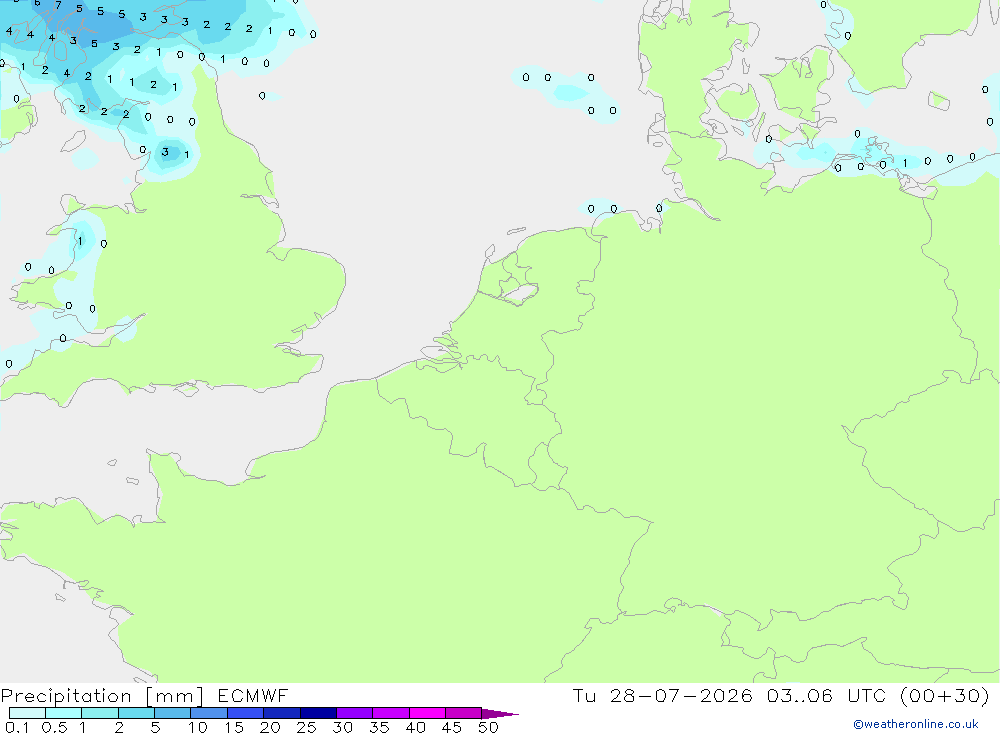The image size is (1000, 733).
Task: Choose the light blue swatch between 5 and 10
Action: coord(172,713)
